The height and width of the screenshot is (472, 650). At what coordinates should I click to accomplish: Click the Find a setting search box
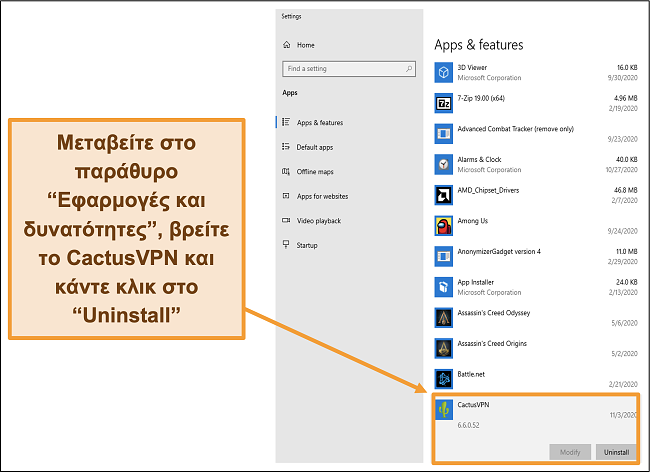click(x=349, y=68)
